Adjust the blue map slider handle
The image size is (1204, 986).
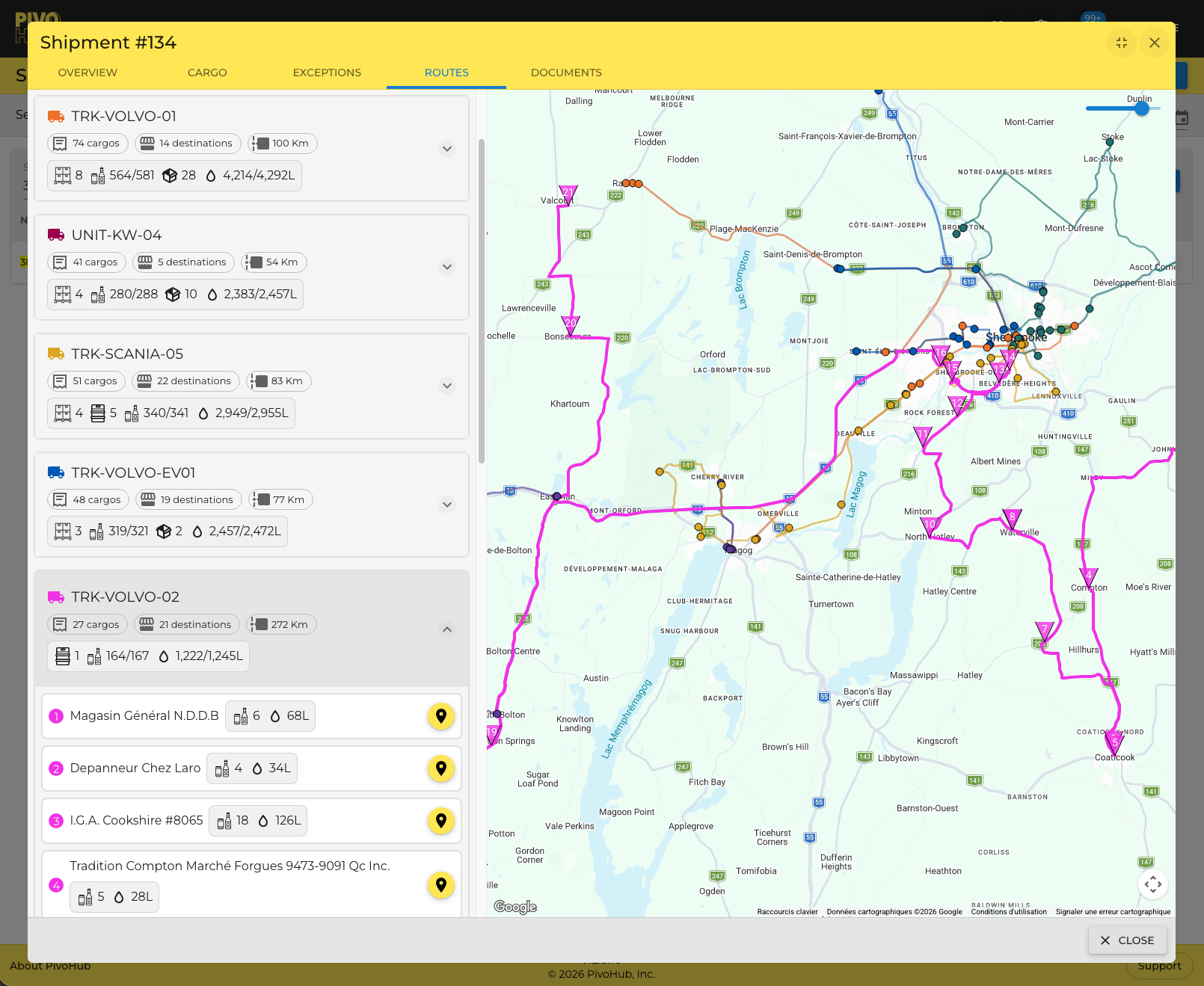coord(1142,108)
